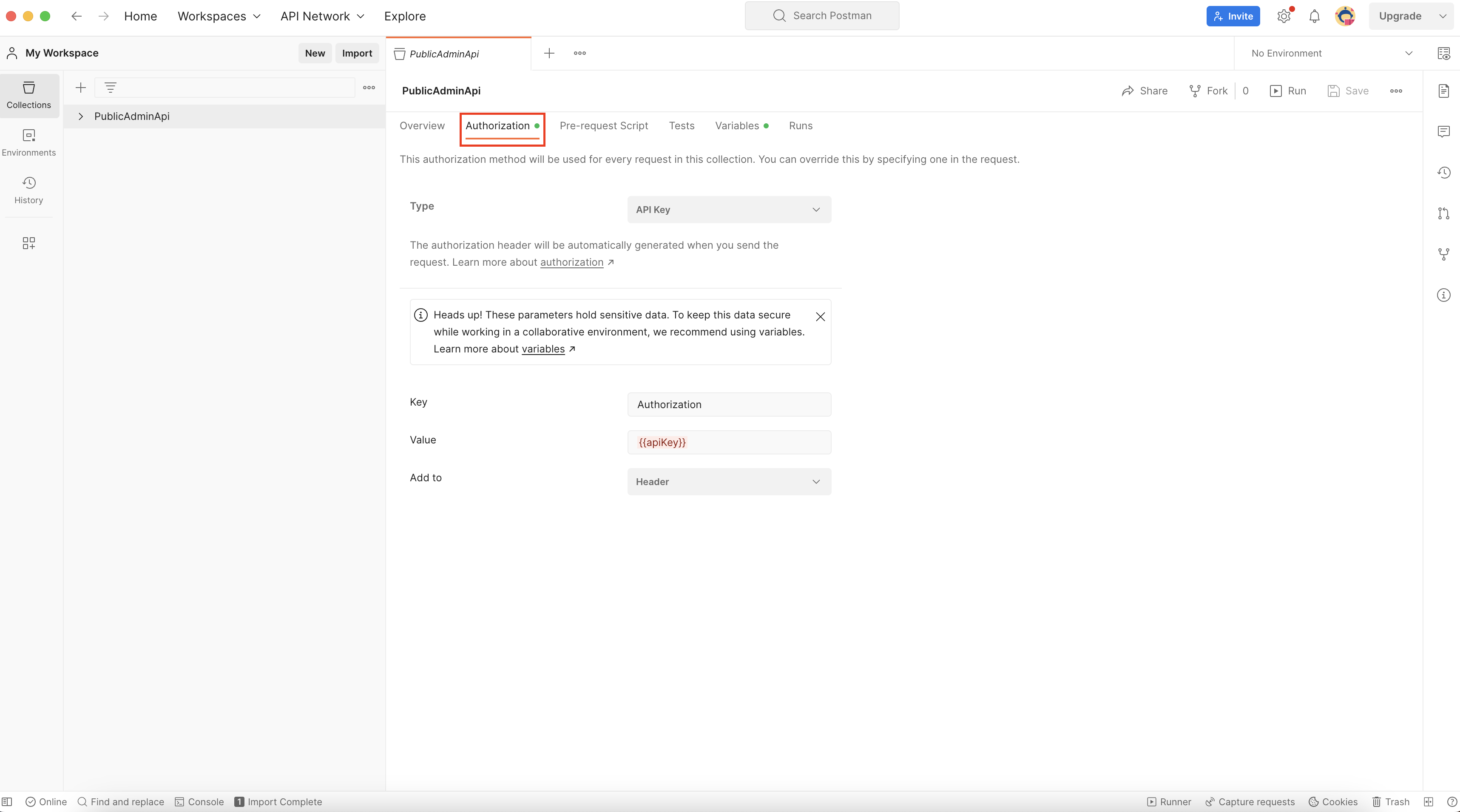This screenshot has height=812, width=1460.
Task: Click the Value field containing {{apiKey}}
Action: pos(729,443)
